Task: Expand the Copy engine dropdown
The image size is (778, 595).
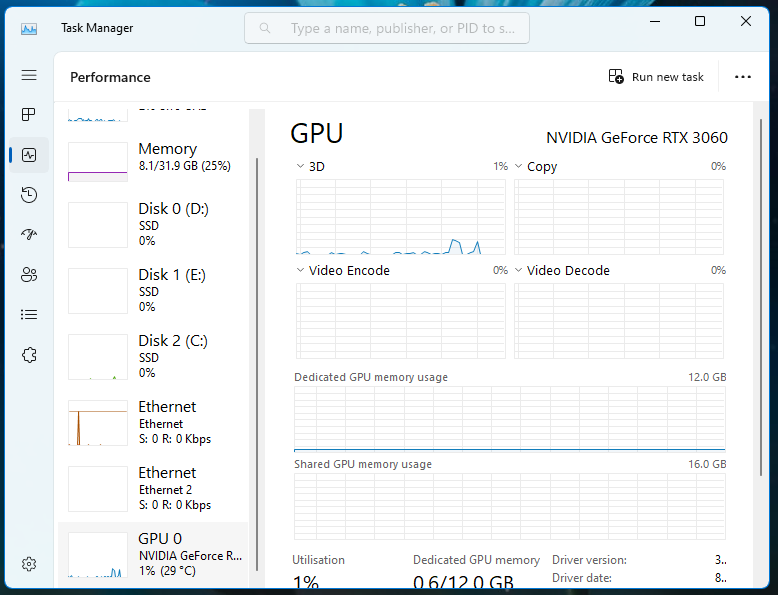Action: pos(519,166)
